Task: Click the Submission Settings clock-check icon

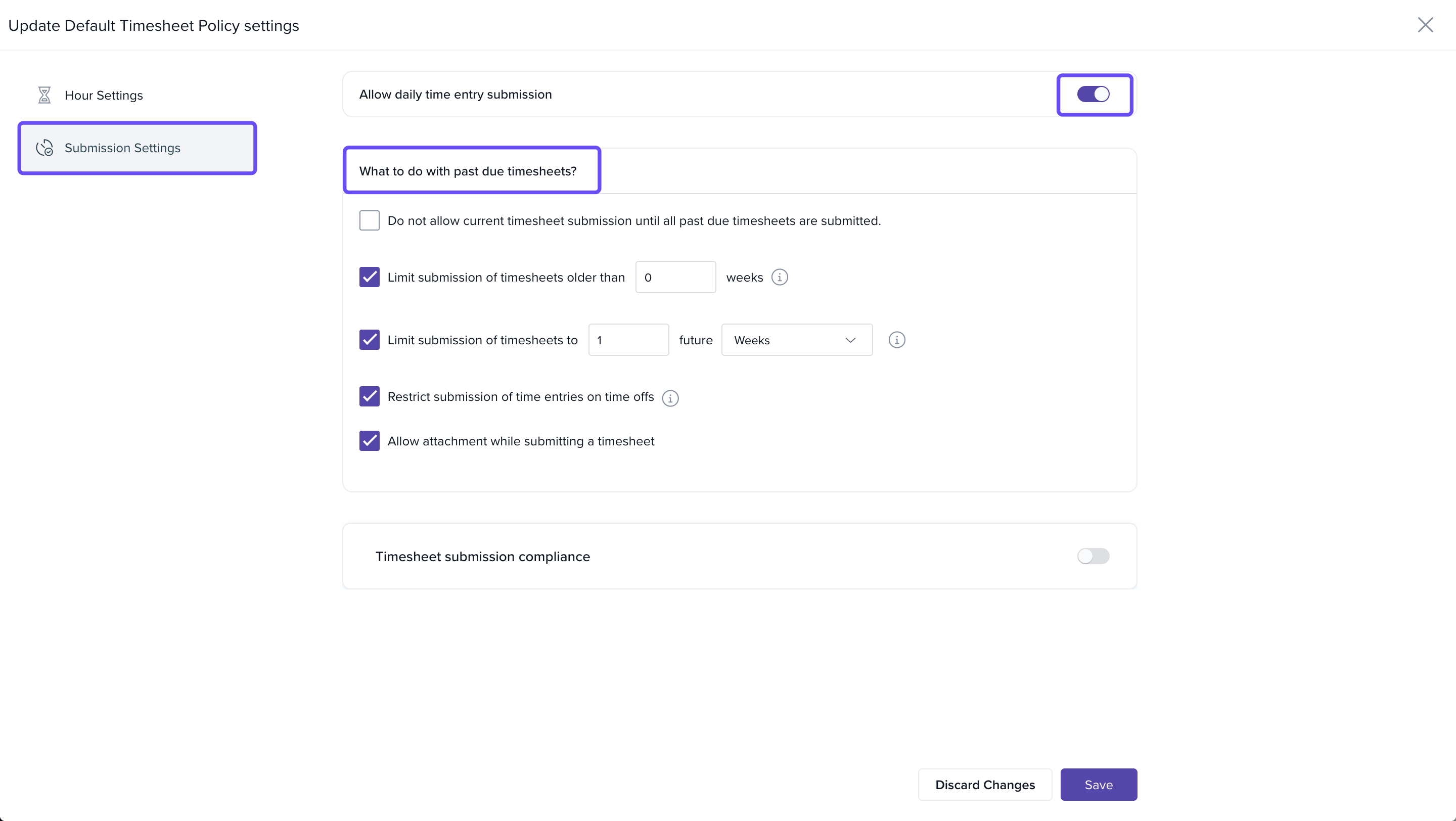Action: (x=44, y=148)
